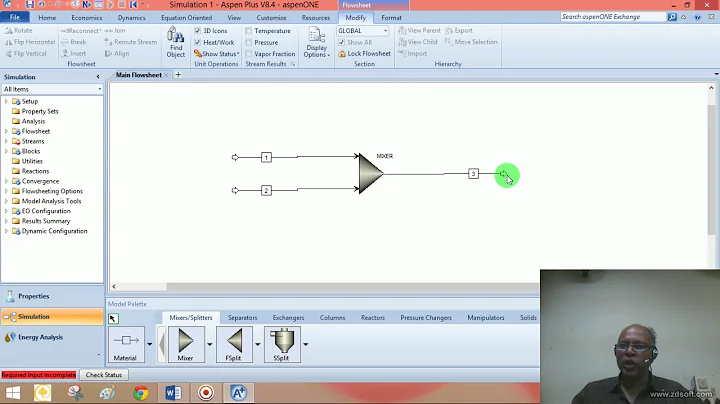Open Windows Start button
The image size is (720, 404).
pyautogui.click(x=13, y=393)
